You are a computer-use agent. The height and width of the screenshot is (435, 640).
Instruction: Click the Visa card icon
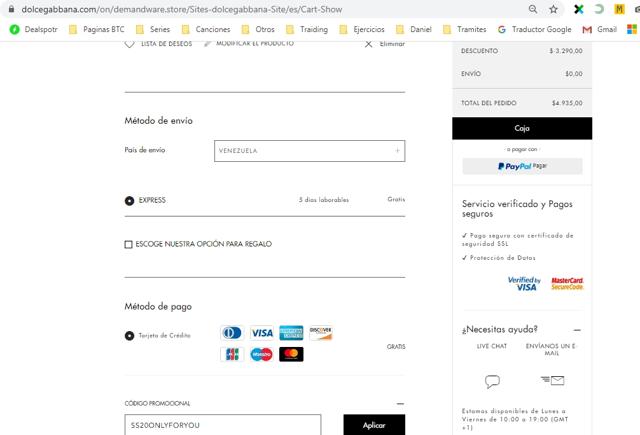coord(262,333)
